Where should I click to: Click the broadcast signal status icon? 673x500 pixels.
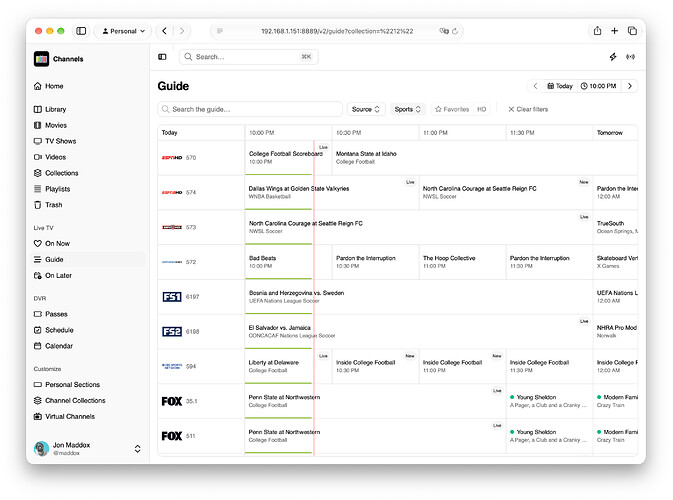(x=630, y=57)
